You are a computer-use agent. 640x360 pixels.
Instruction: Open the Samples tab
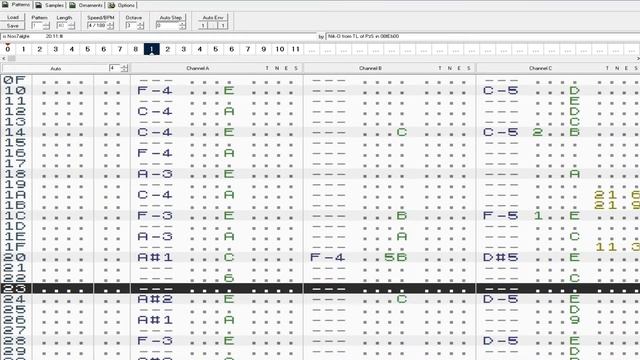point(50,5)
